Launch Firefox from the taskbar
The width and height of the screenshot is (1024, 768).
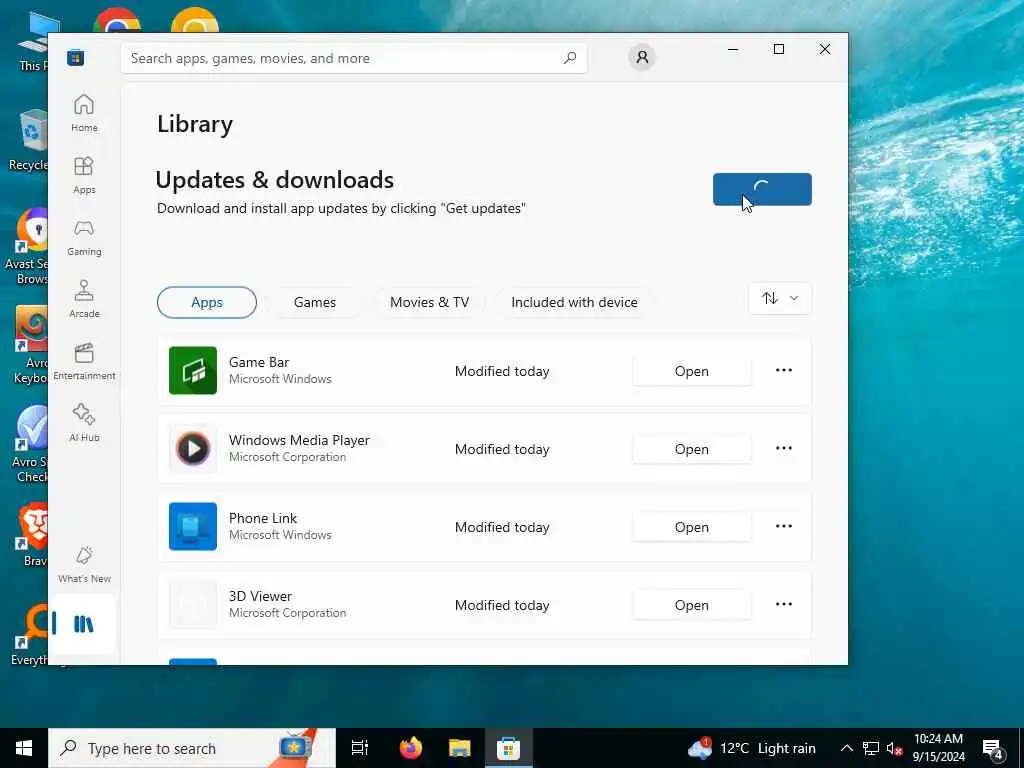(x=411, y=748)
